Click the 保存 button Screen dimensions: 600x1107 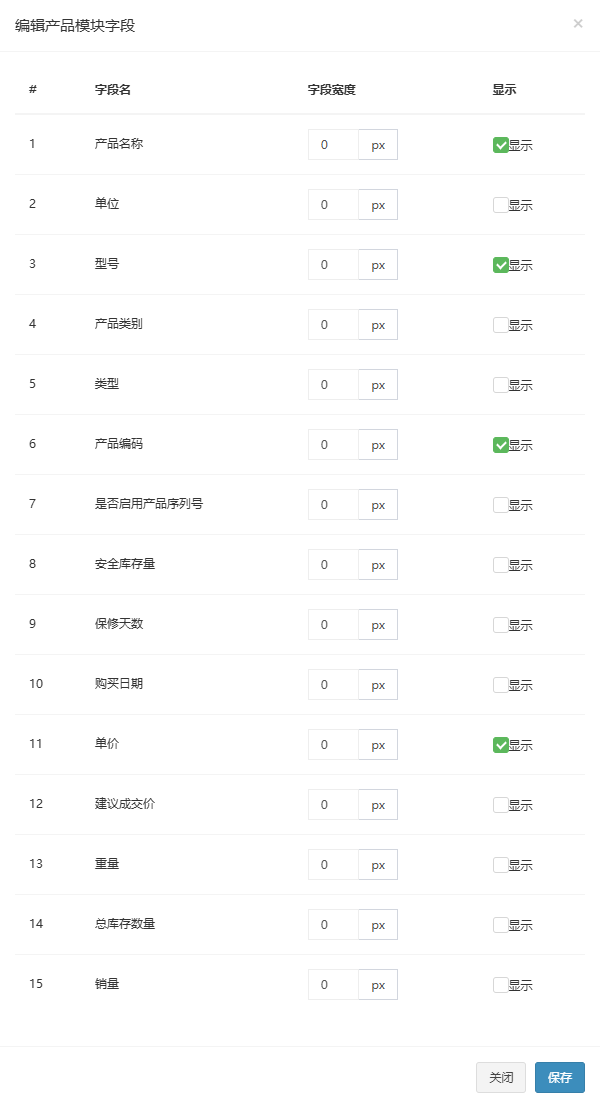[560, 1077]
